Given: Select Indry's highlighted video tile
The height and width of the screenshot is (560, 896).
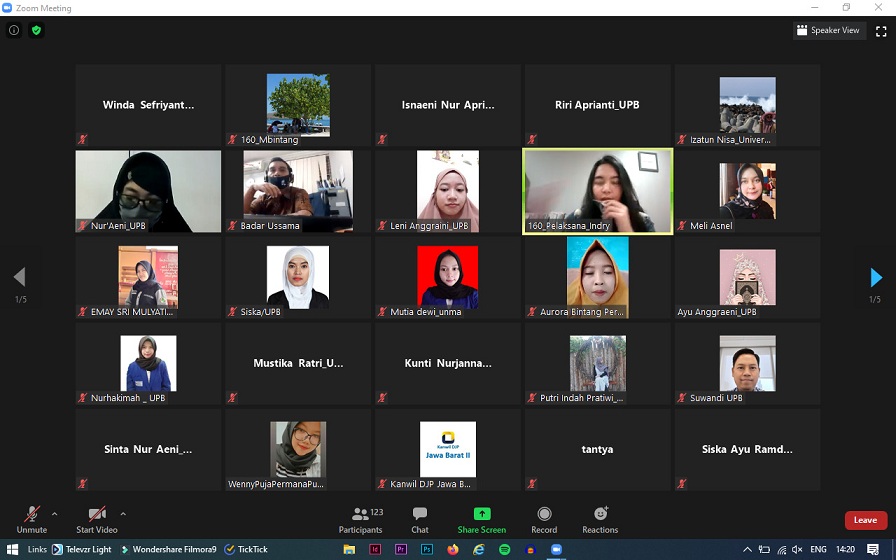Looking at the screenshot, I should (x=598, y=191).
